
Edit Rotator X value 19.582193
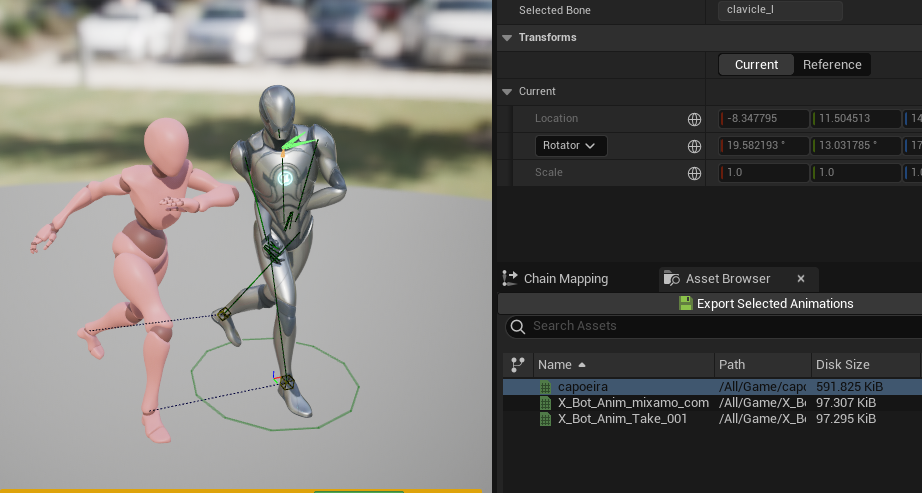764,146
